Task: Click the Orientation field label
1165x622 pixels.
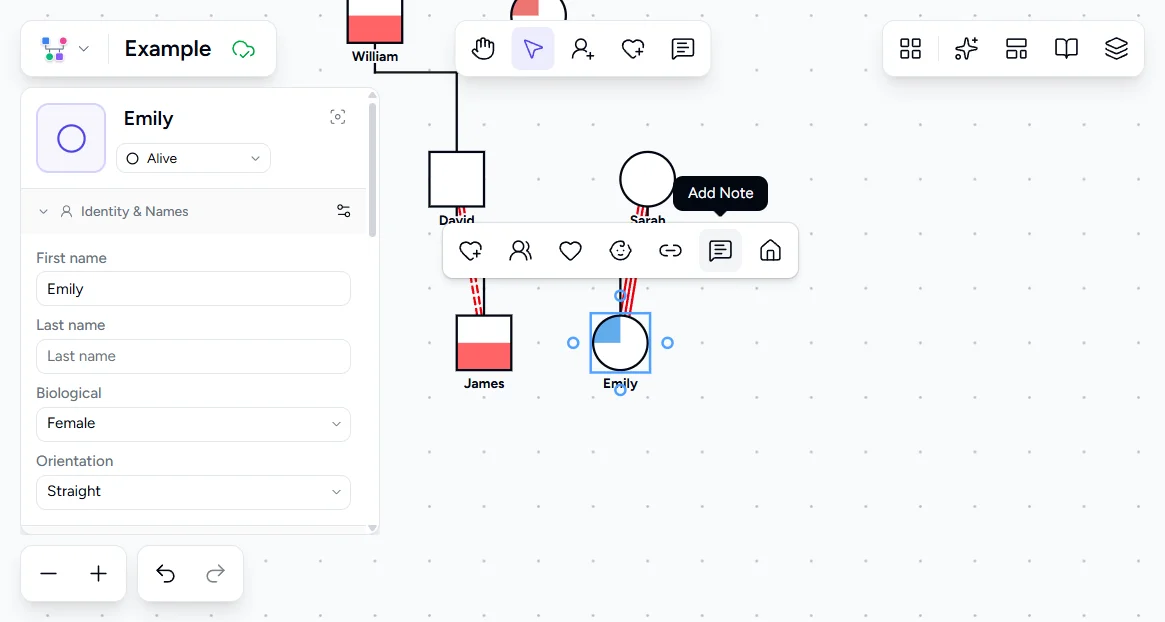Action: point(75,461)
